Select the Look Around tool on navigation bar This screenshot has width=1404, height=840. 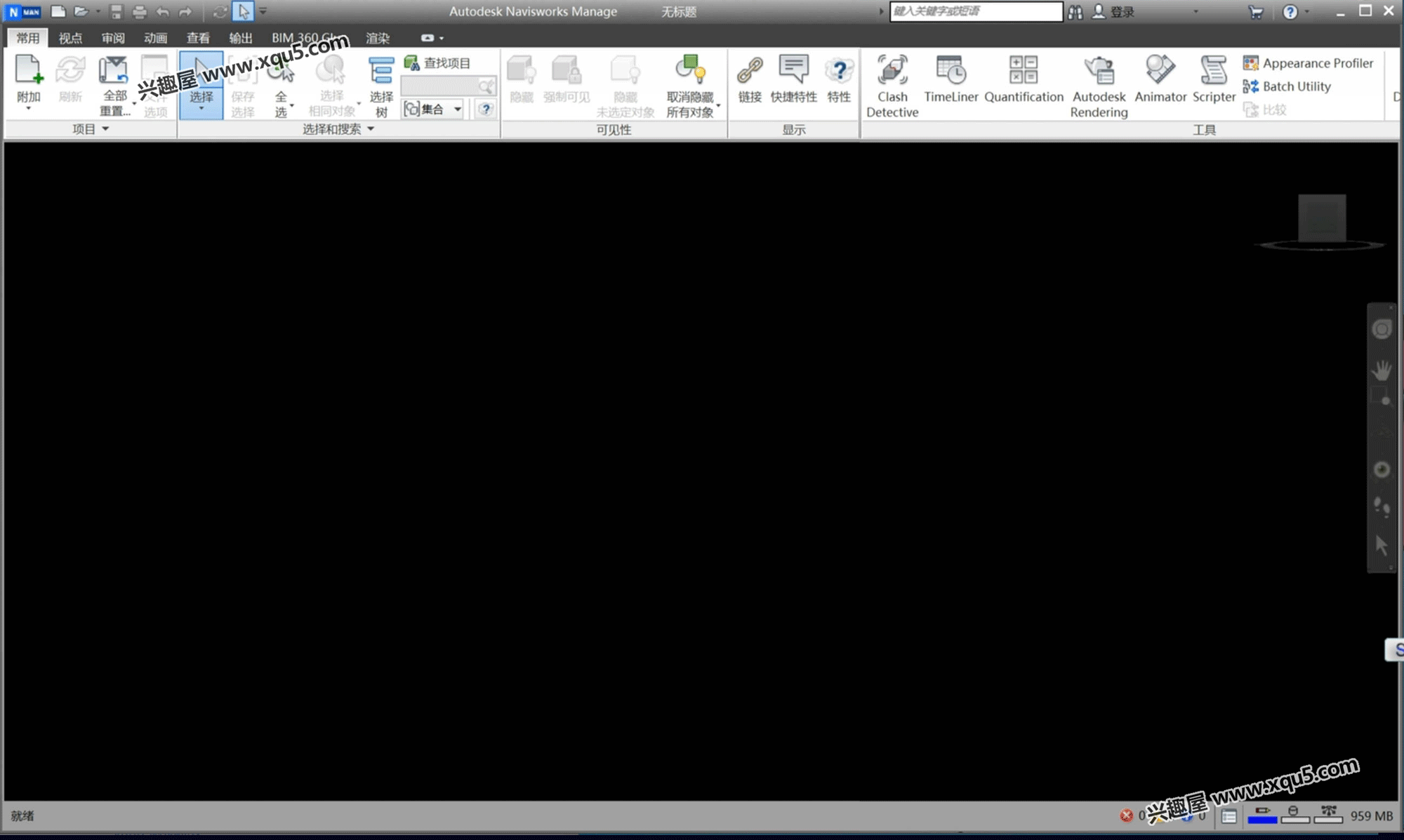1382,469
